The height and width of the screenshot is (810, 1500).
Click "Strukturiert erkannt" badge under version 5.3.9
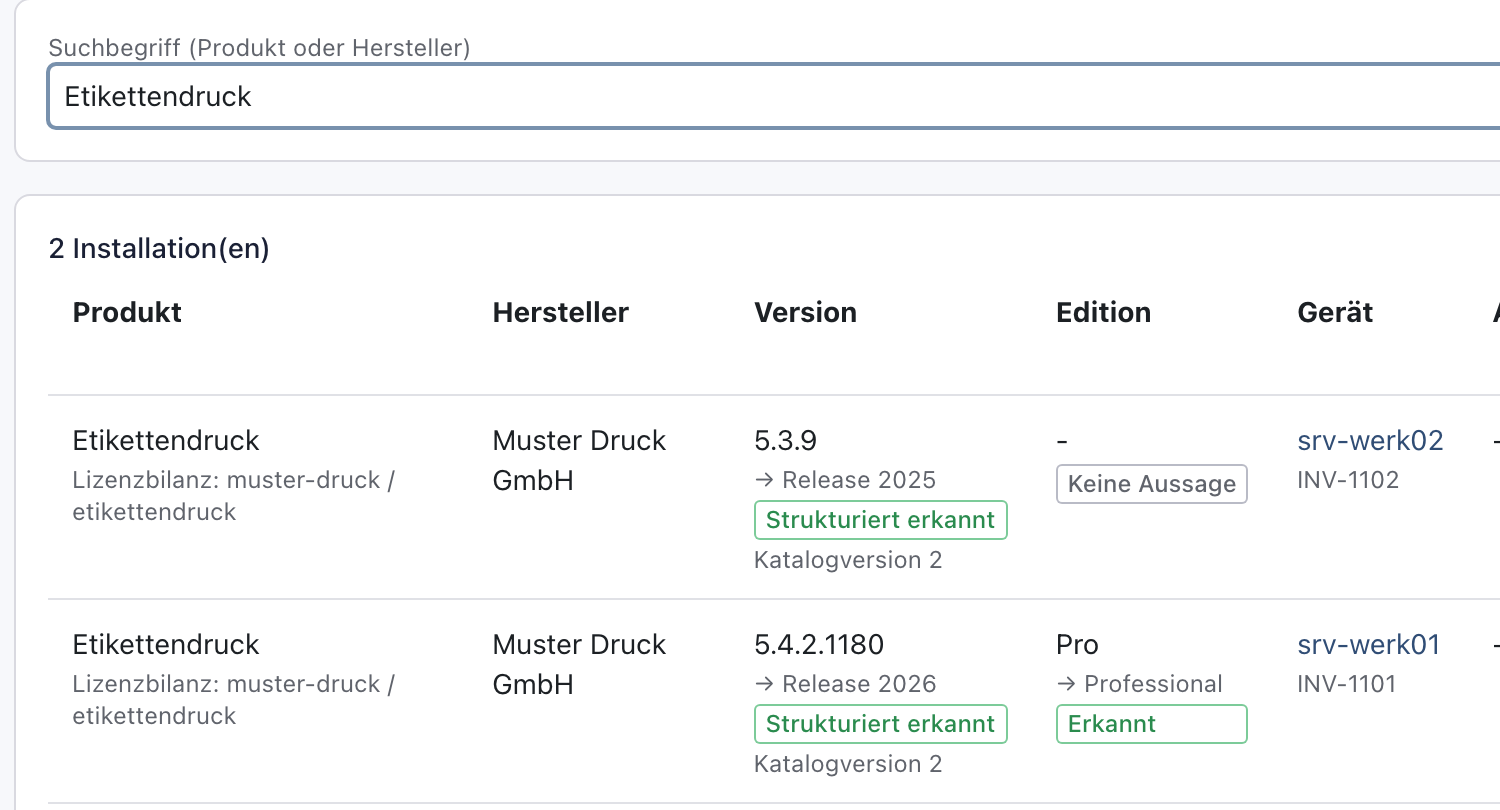(880, 520)
